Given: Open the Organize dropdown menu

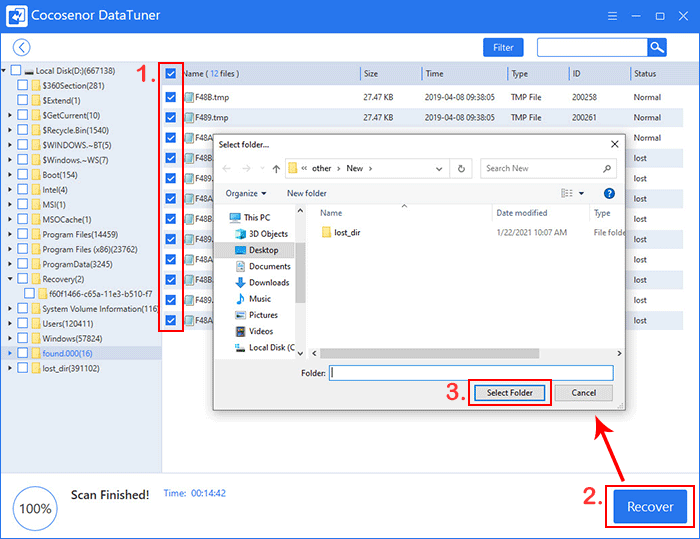Looking at the screenshot, I should click(x=246, y=193).
